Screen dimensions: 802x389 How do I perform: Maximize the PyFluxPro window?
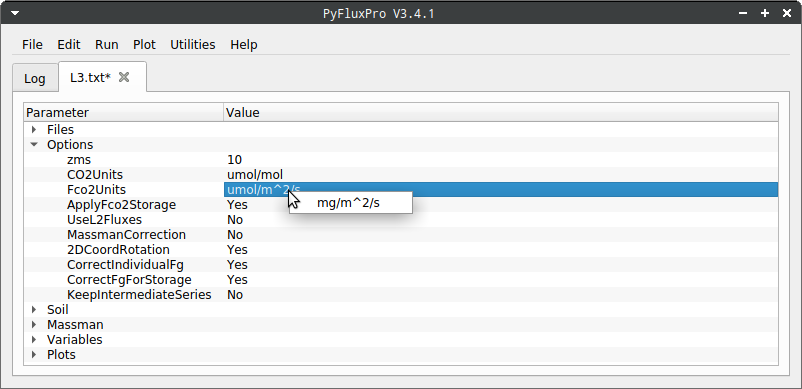coord(765,13)
